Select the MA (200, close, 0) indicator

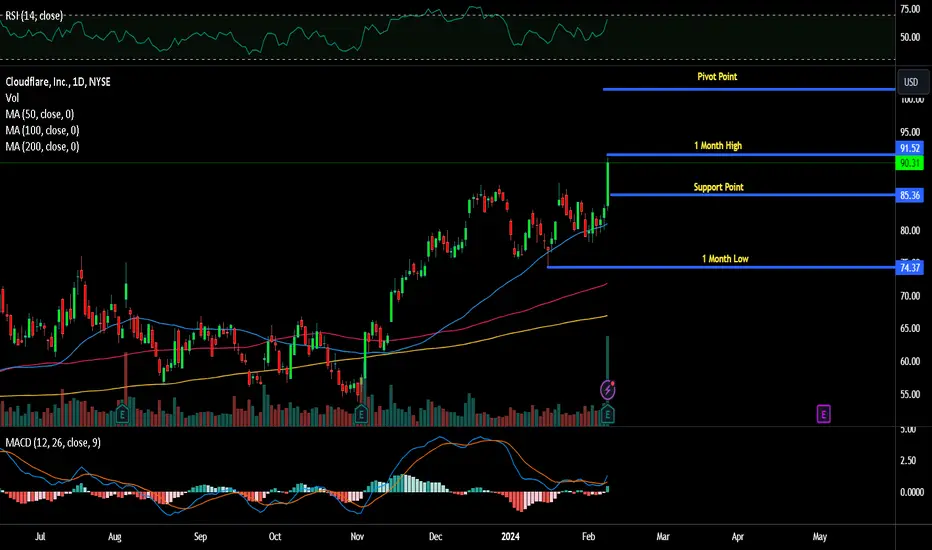42,146
